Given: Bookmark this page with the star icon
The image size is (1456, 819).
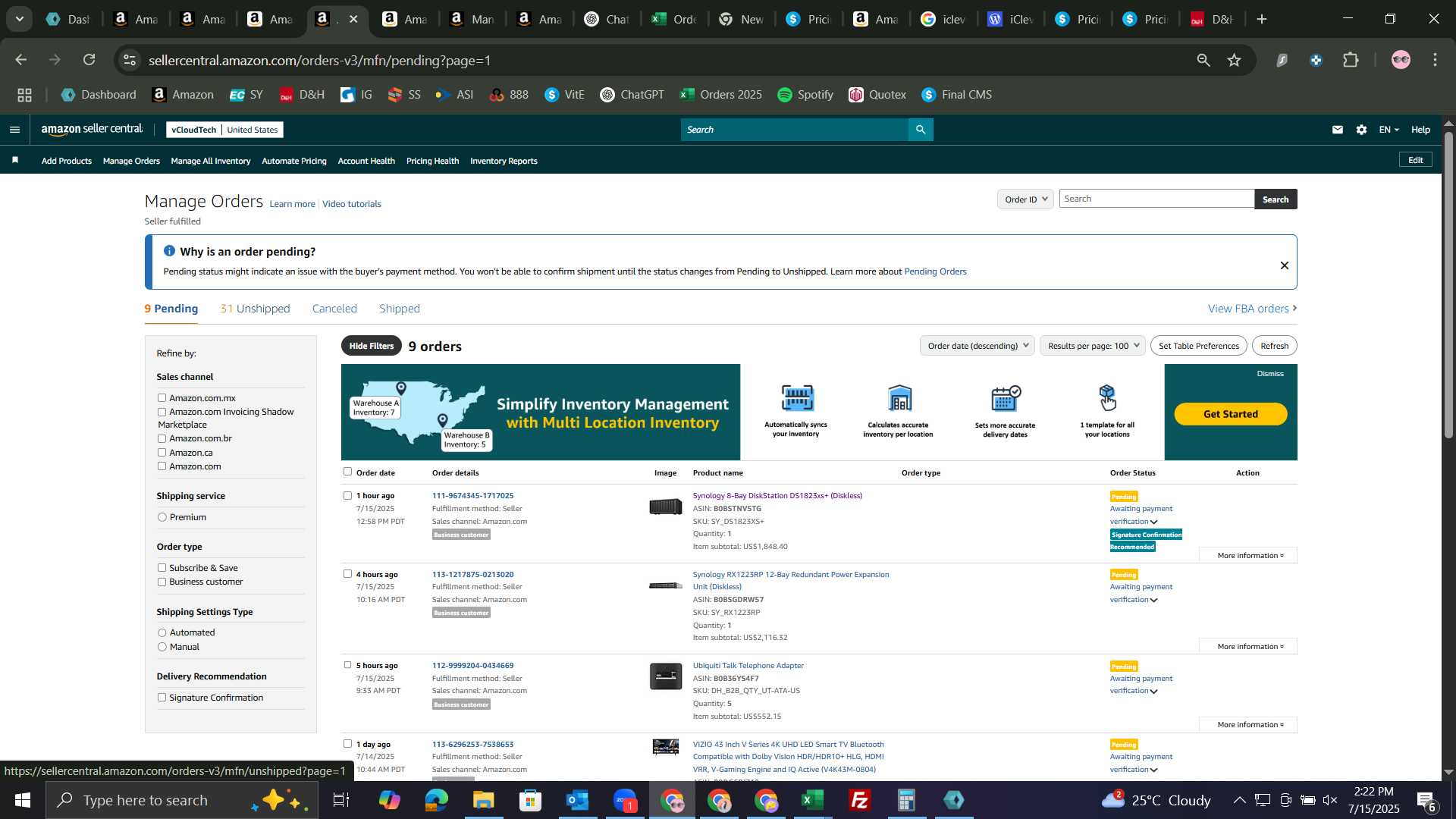Looking at the screenshot, I should 1235,60.
